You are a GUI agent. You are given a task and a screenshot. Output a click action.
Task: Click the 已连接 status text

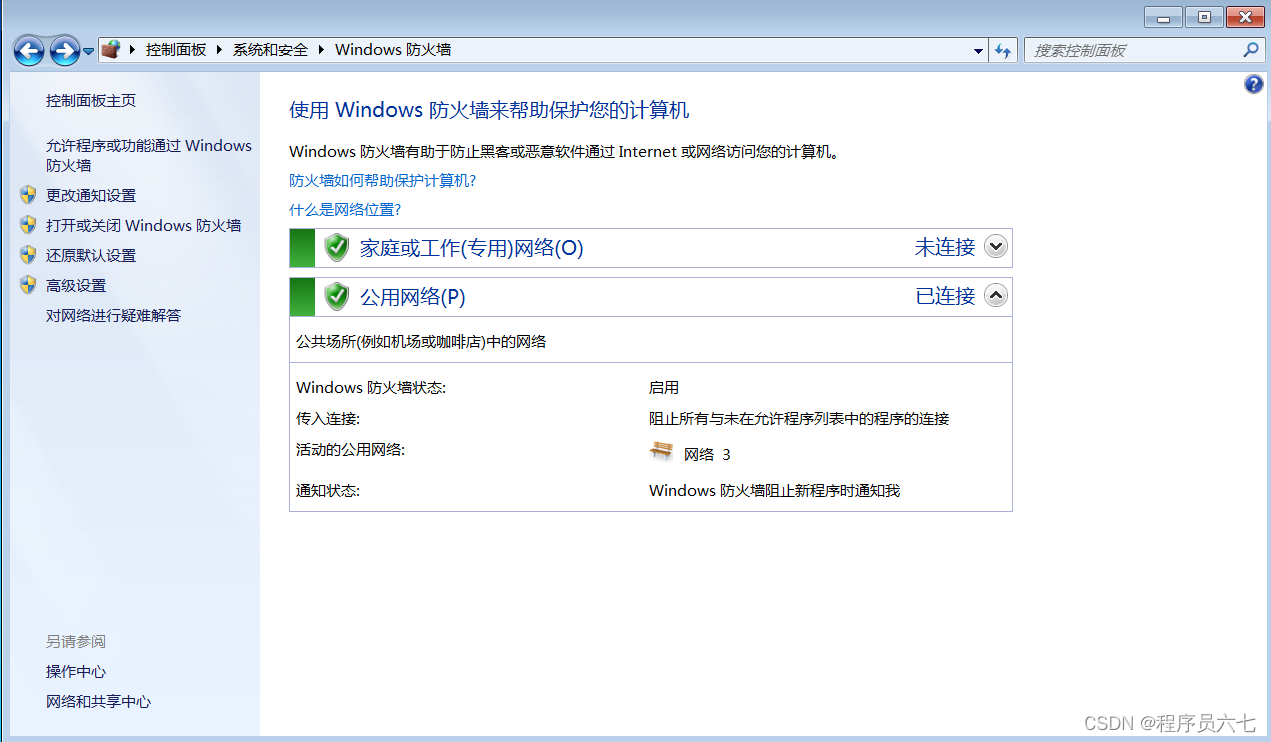pyautogui.click(x=945, y=296)
